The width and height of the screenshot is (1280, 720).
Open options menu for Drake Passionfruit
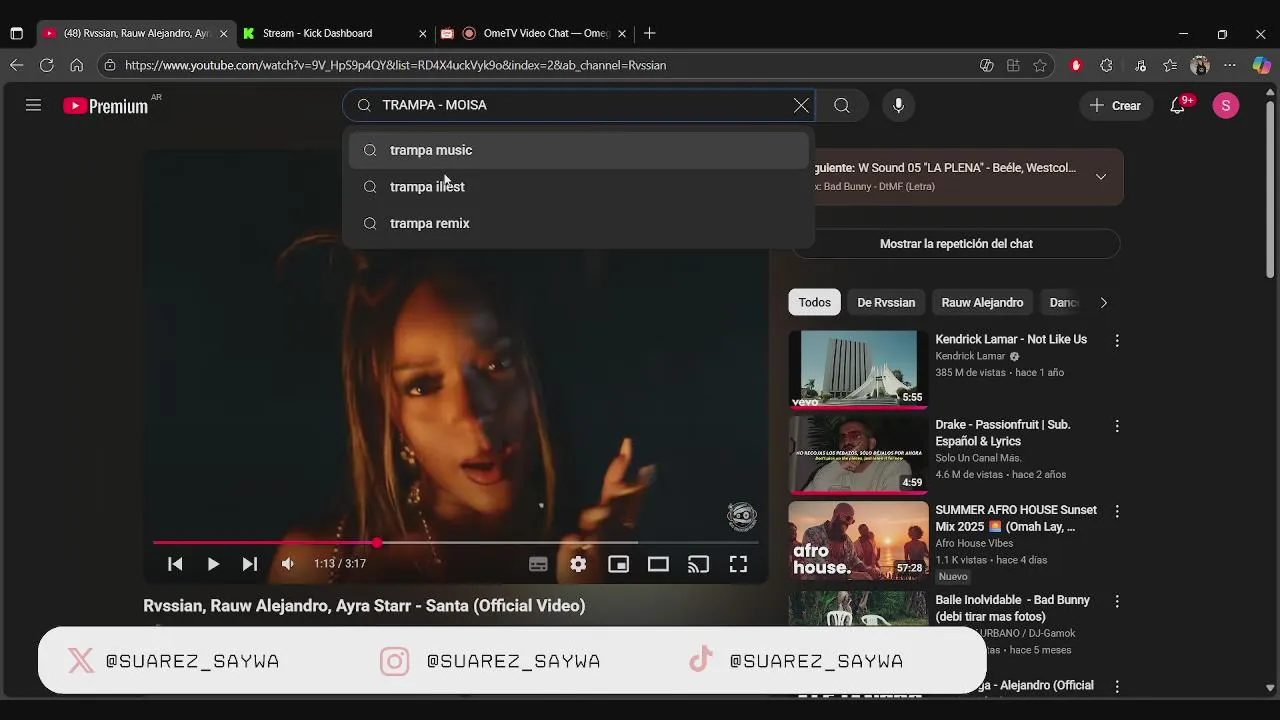1117,426
